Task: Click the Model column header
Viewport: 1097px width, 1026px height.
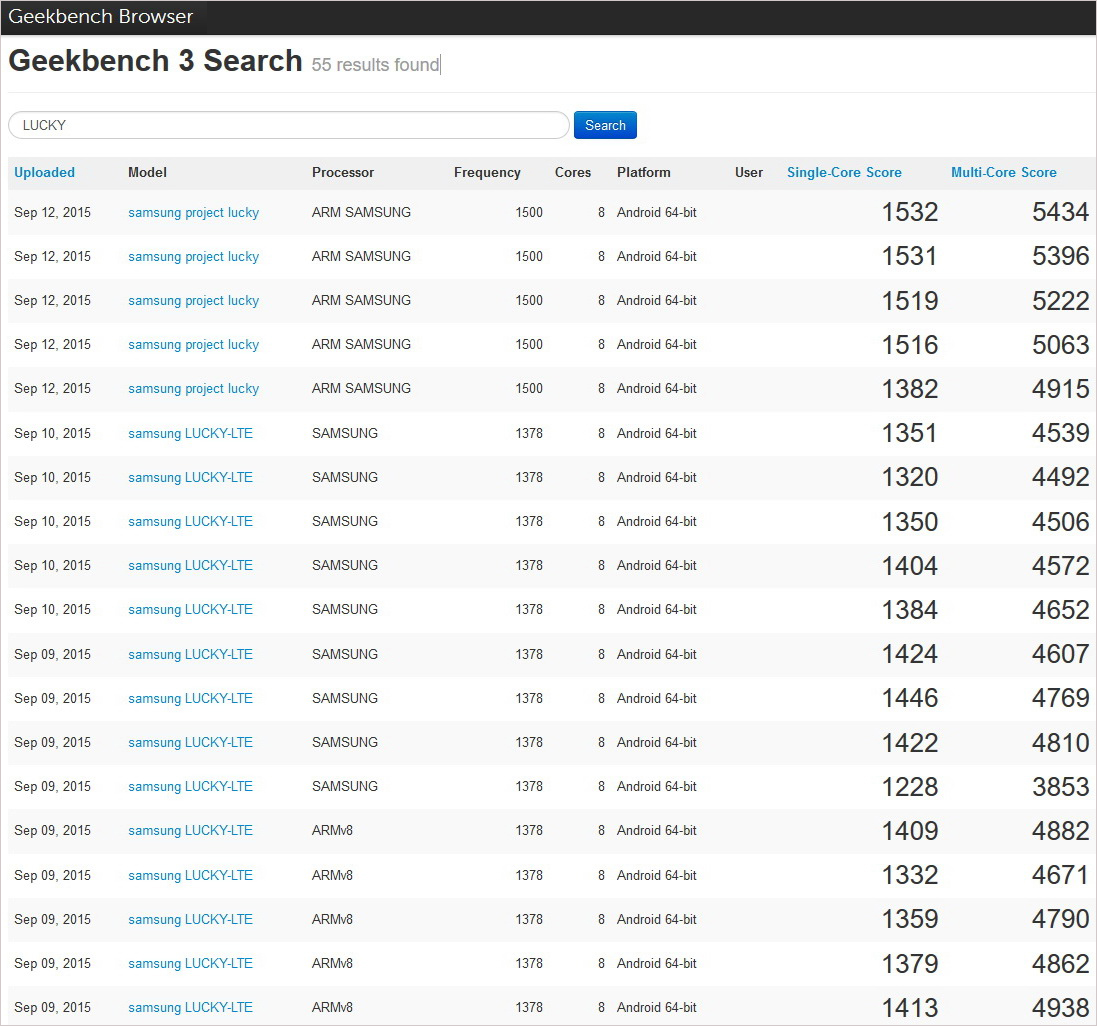Action: 147,172
